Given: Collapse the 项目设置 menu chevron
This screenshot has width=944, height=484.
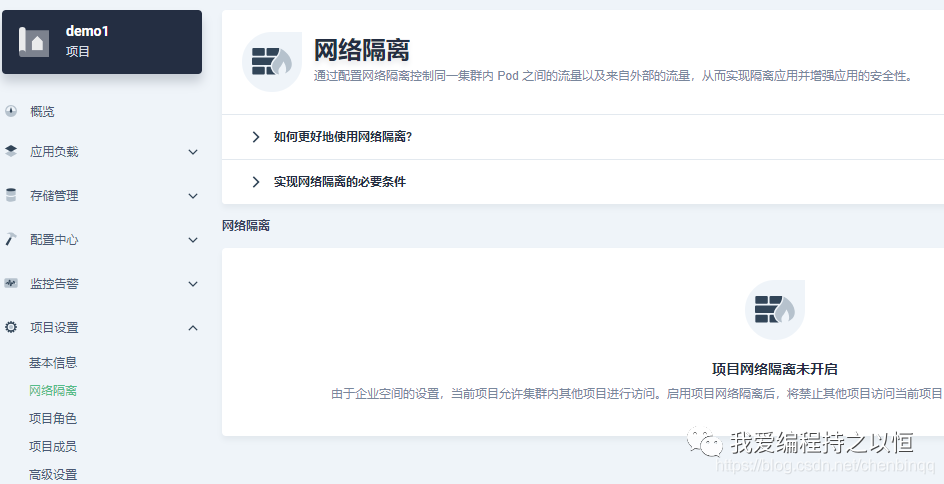Looking at the screenshot, I should coord(193,327).
